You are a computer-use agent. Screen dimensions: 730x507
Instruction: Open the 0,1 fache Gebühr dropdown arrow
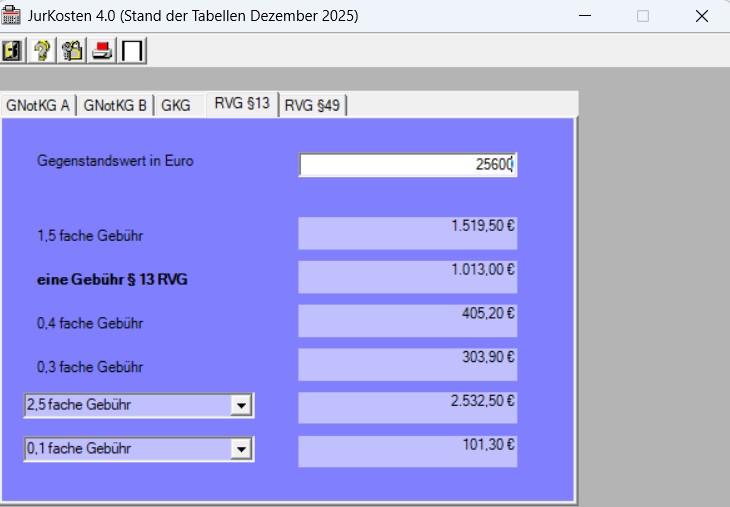point(241,449)
